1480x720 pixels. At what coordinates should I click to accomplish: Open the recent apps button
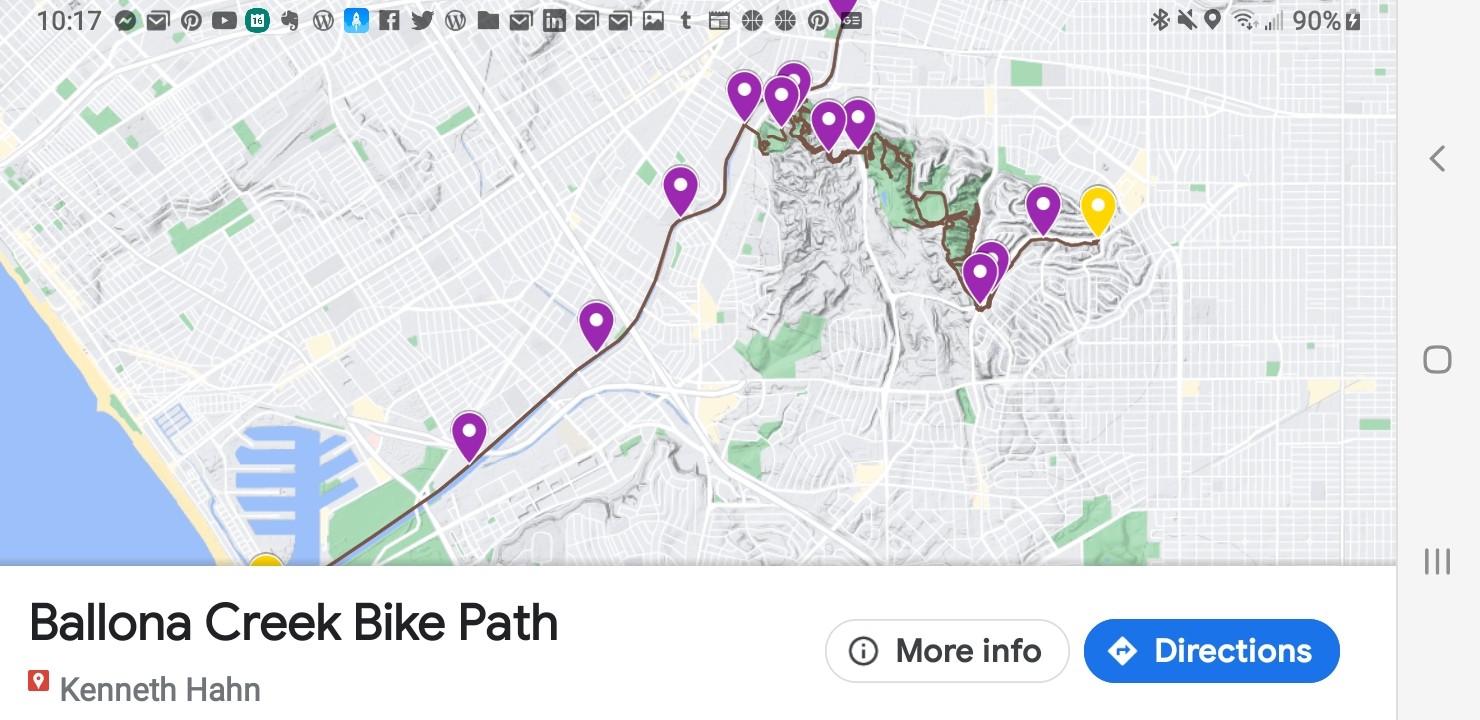[1437, 561]
